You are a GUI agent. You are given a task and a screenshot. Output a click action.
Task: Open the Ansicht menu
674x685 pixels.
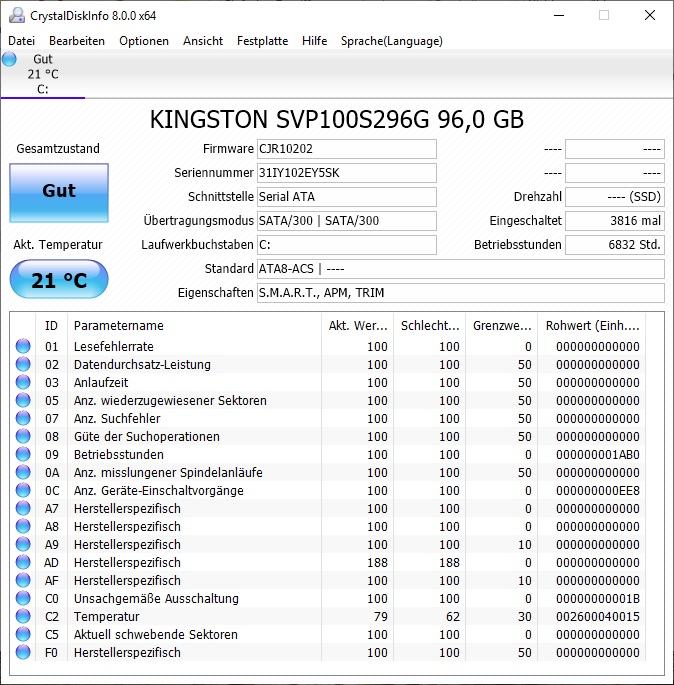[203, 41]
